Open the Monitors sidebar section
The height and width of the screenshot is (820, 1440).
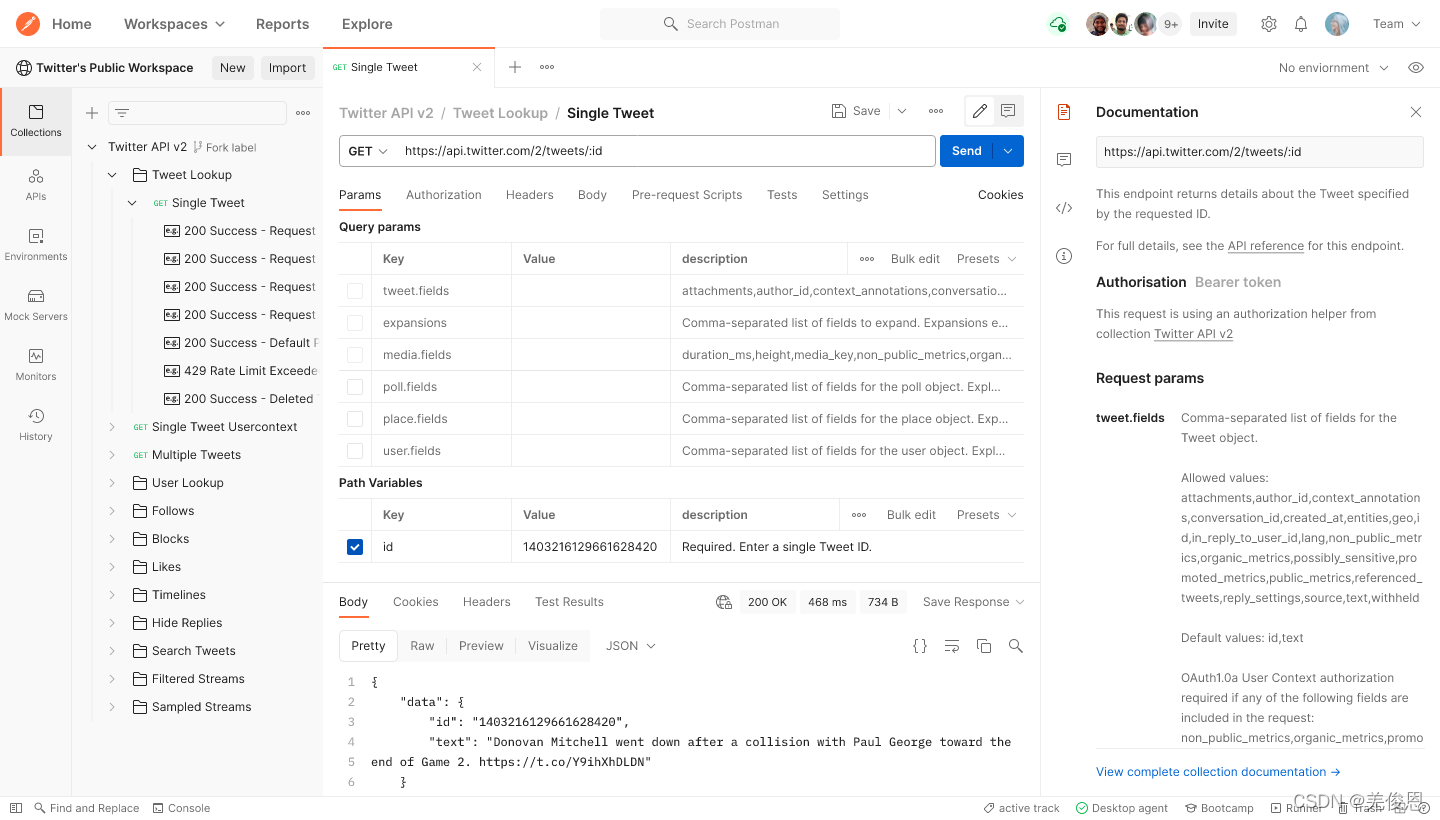click(x=36, y=365)
